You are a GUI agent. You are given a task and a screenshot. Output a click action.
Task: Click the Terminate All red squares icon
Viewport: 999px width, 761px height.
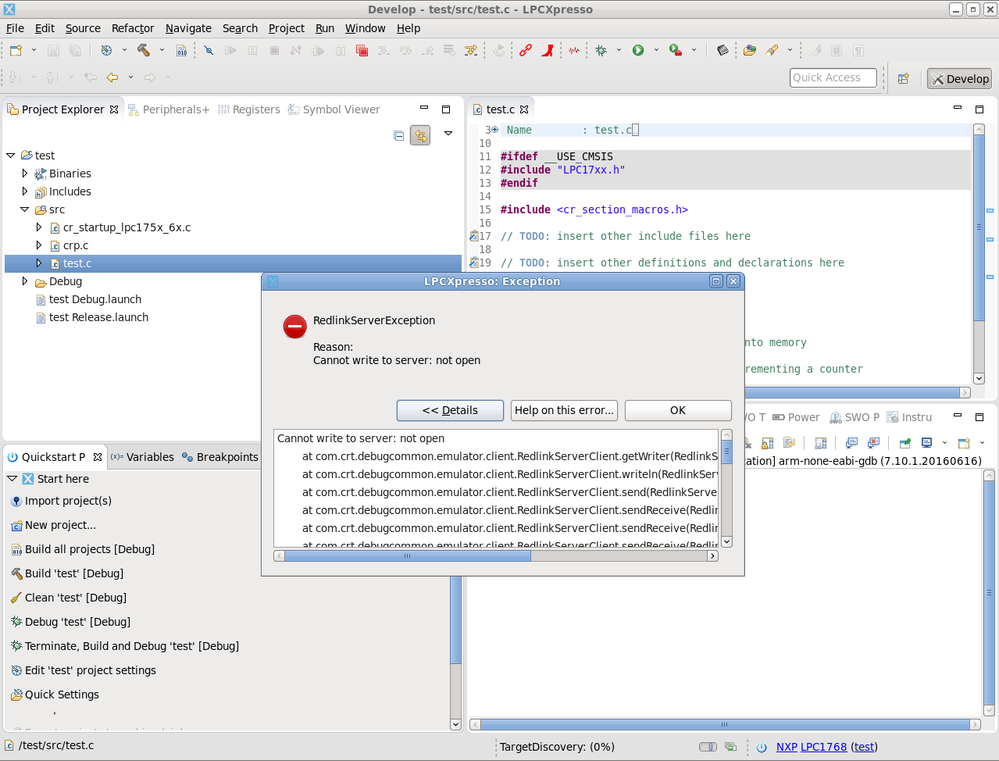362,50
